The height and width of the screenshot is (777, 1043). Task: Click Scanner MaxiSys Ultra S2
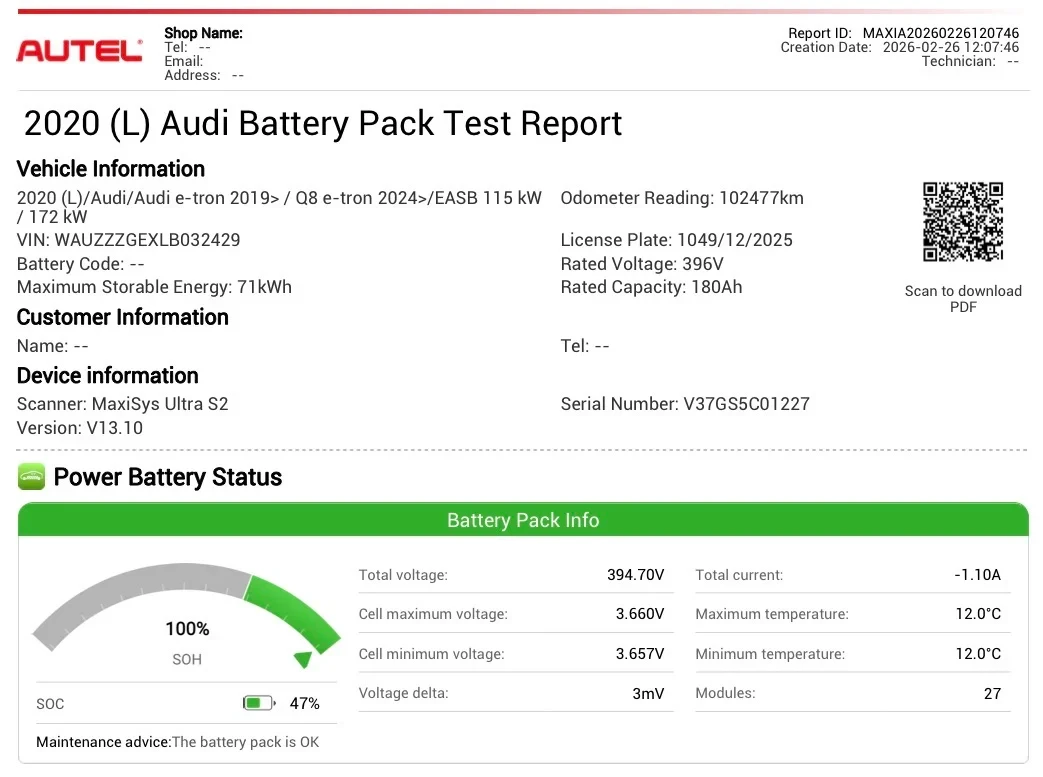122,404
